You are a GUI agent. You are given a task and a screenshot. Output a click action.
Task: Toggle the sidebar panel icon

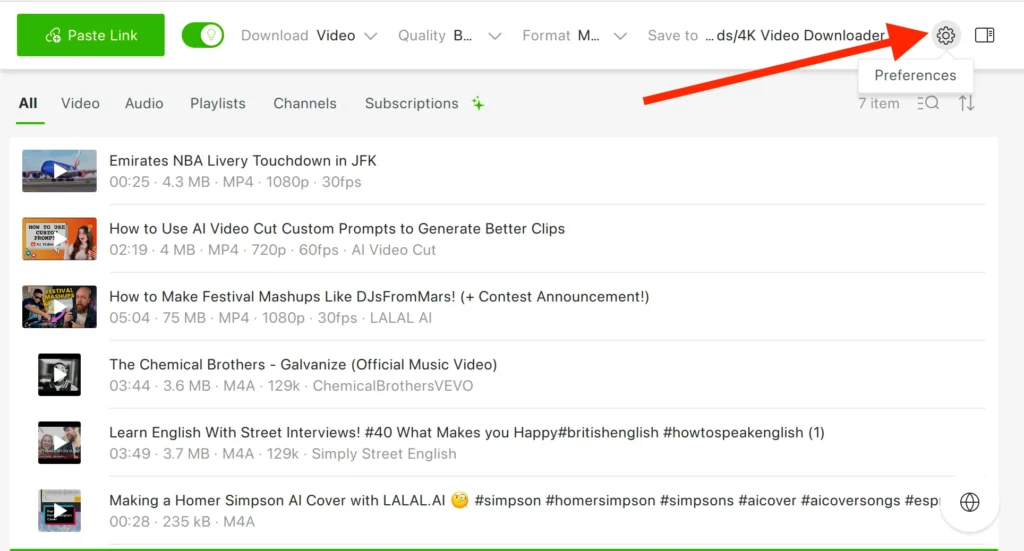click(984, 35)
